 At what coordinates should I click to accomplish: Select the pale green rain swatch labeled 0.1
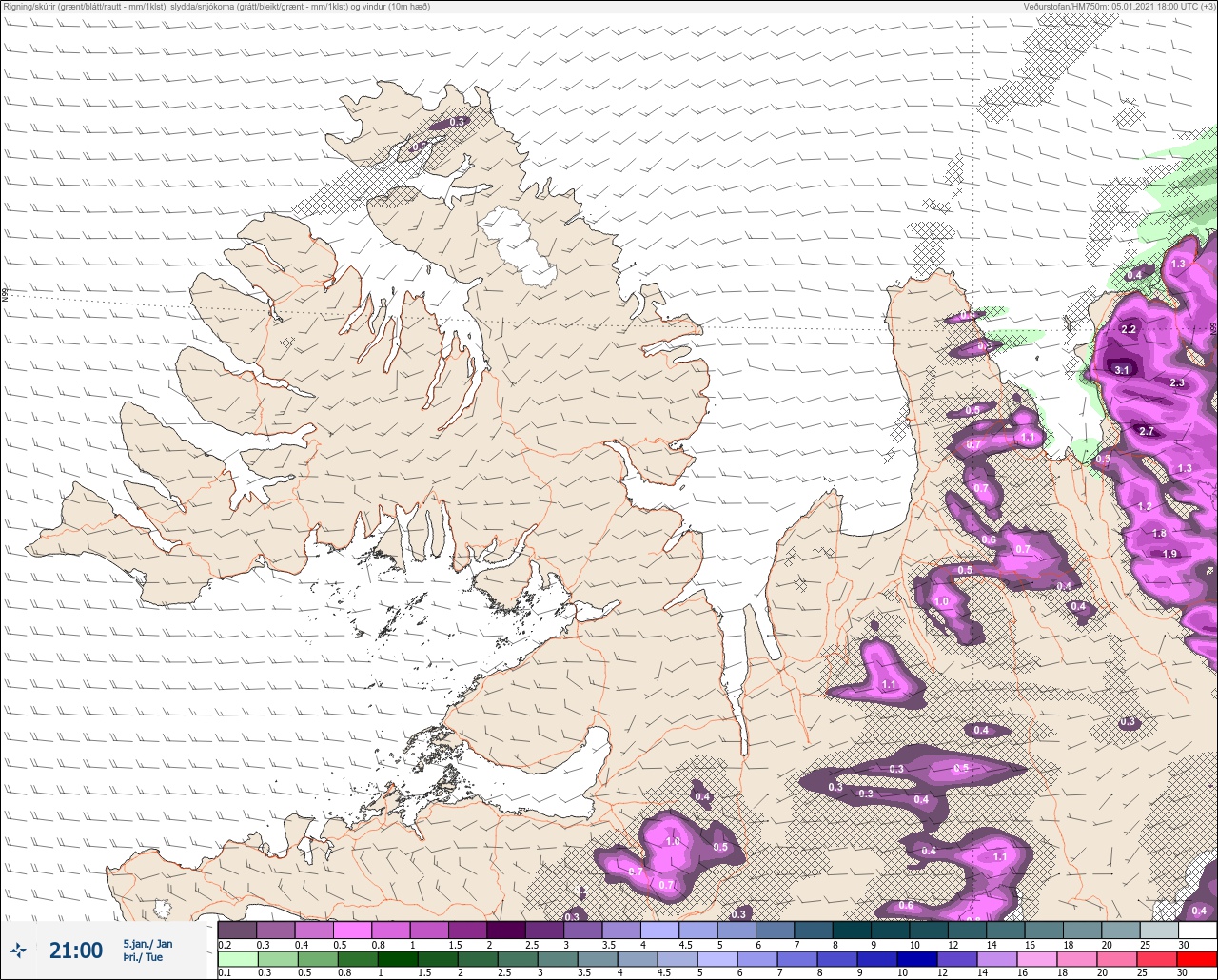[237, 958]
